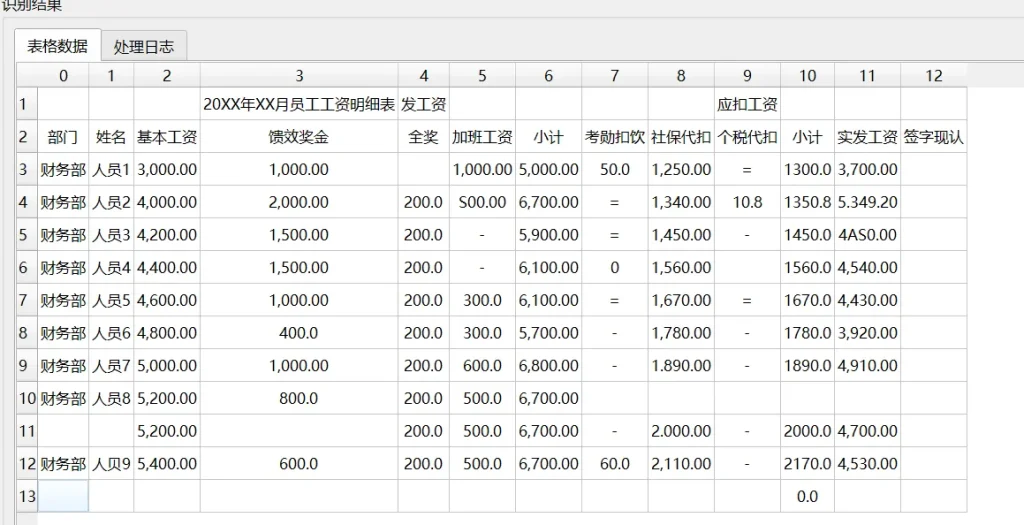Click the 1,250.00 social insurance cell
The image size is (1024, 525).
coord(681,170)
